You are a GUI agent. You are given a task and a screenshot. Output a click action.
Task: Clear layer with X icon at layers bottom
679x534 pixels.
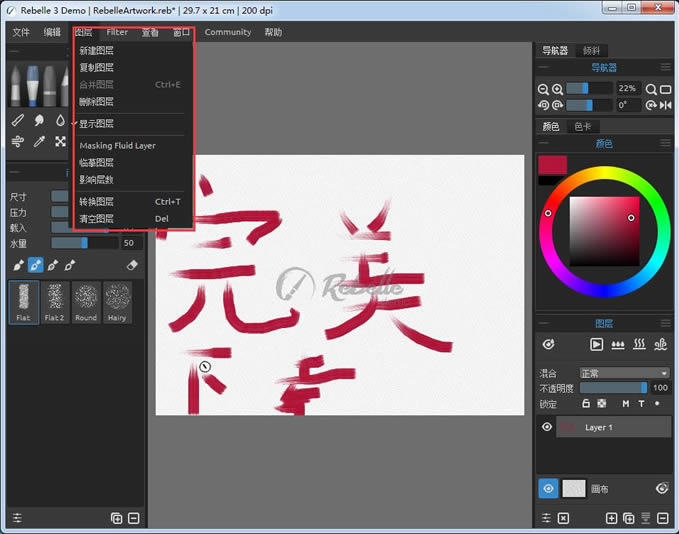pos(563,518)
